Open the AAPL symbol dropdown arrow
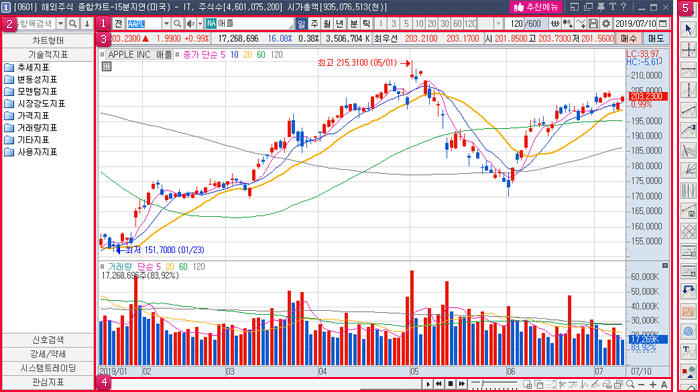The image size is (700, 392). click(166, 23)
